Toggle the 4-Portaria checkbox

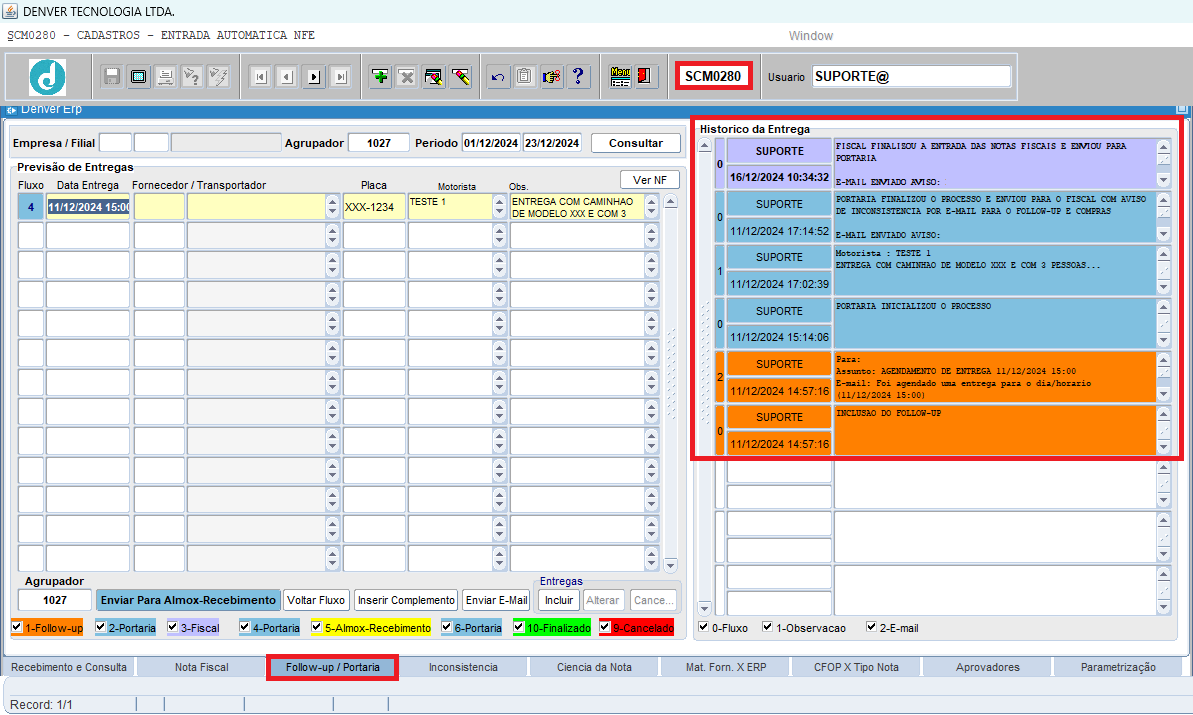coord(245,627)
